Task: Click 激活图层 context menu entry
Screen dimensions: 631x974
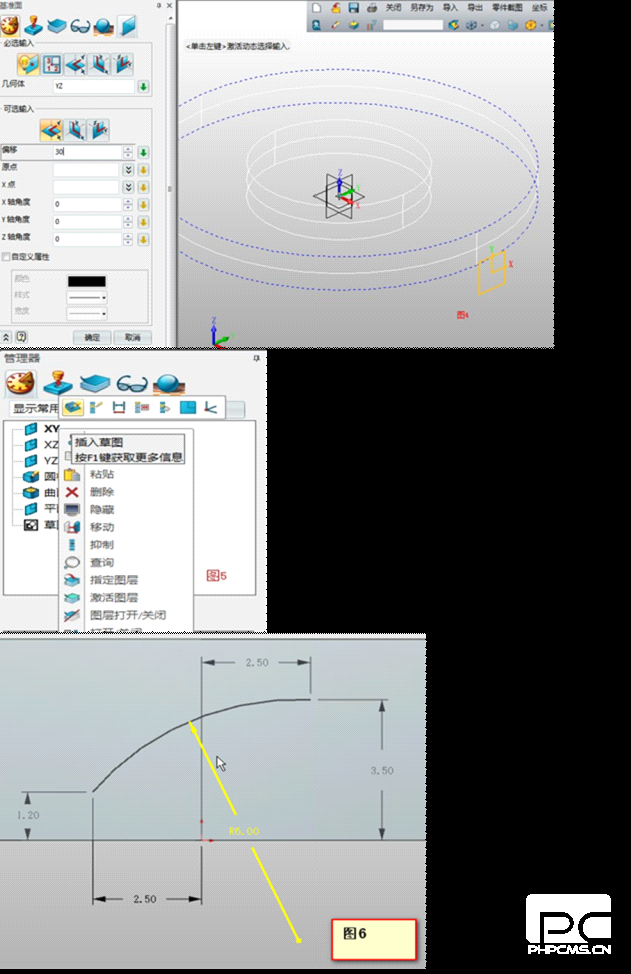Action: (x=113, y=597)
